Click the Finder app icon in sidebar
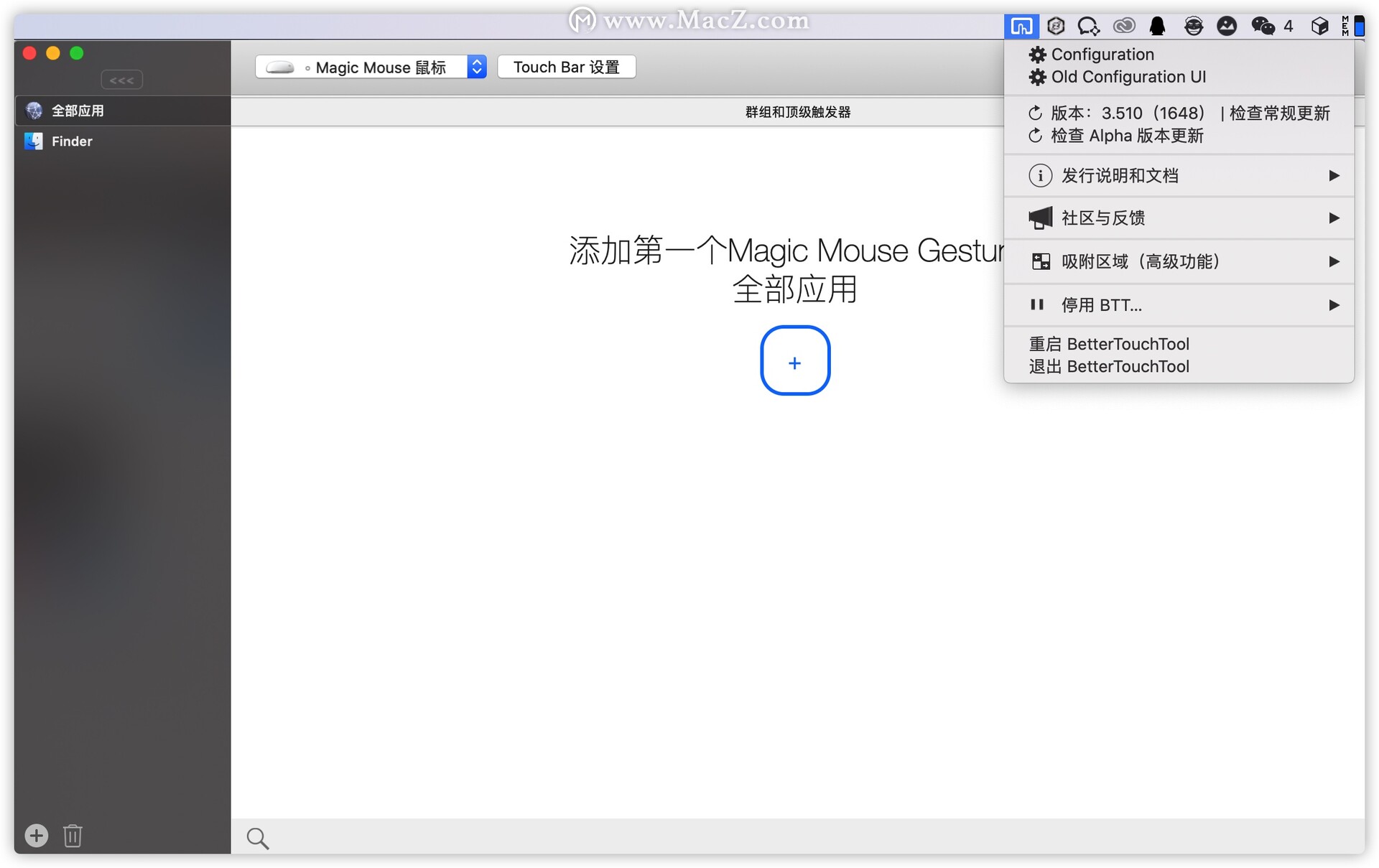Image resolution: width=1379 pixels, height=868 pixels. 34,141
